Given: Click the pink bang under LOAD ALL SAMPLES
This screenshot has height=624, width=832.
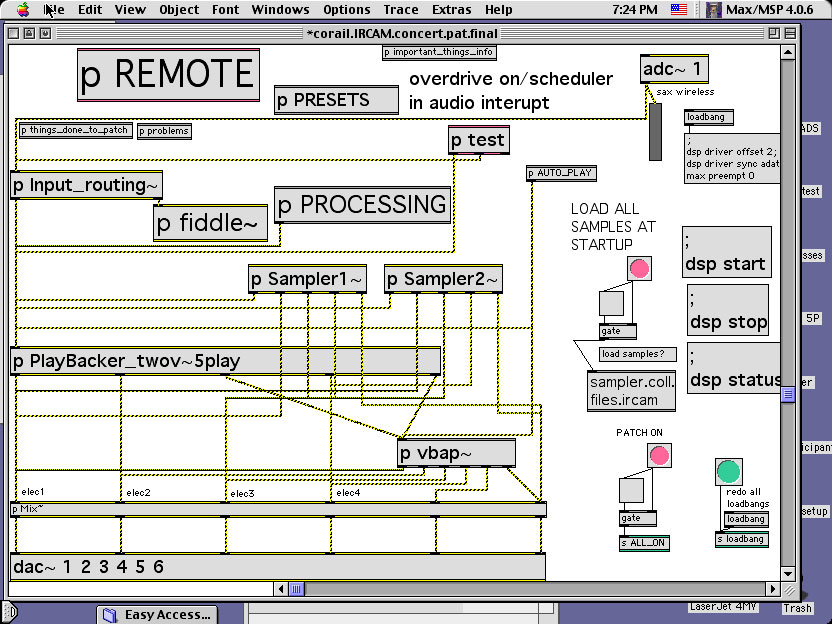Looking at the screenshot, I should pyautogui.click(x=639, y=268).
